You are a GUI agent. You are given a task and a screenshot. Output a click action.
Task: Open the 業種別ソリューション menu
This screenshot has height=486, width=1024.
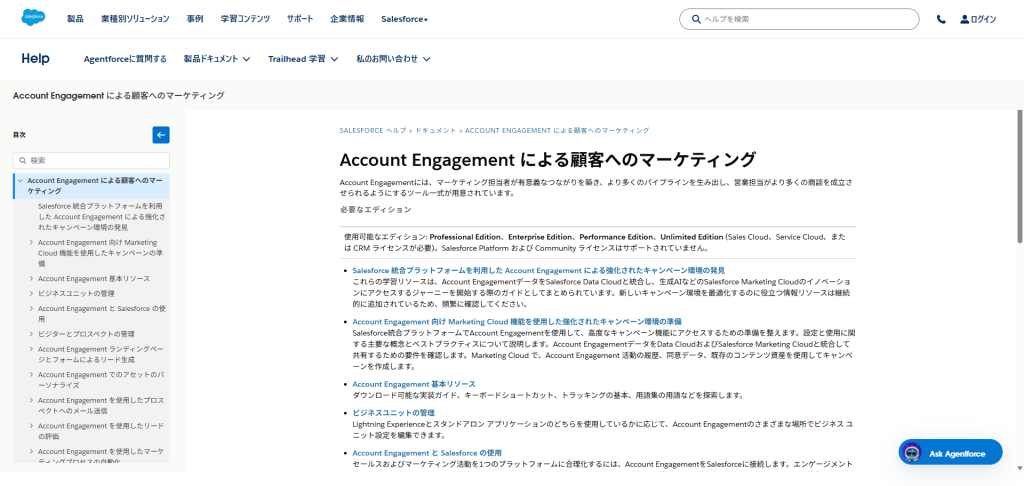click(135, 20)
